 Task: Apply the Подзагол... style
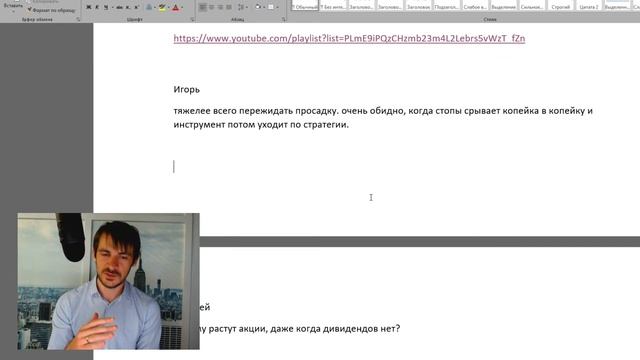447,5
